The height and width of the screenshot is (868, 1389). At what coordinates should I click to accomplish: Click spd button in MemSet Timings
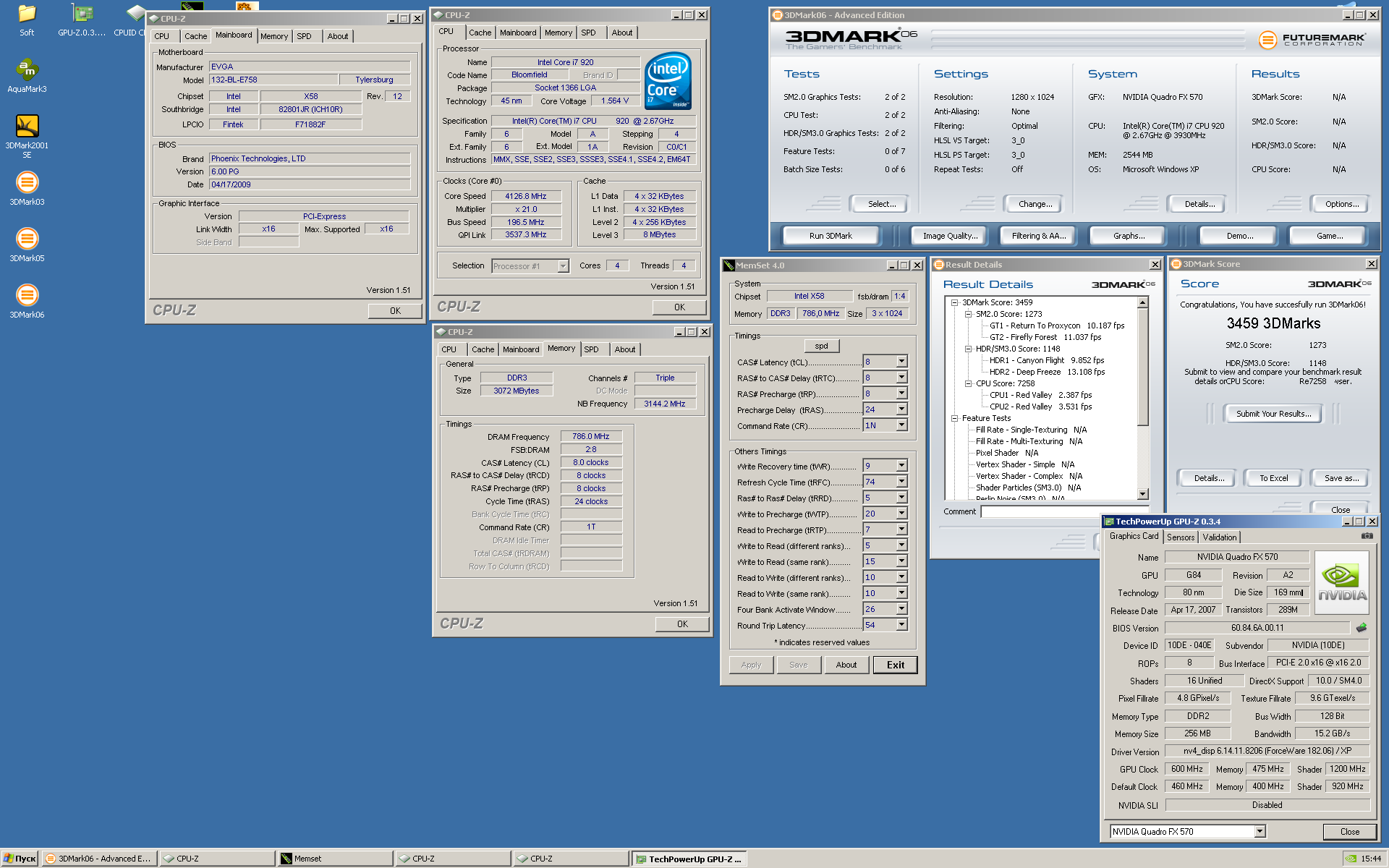coord(821,346)
